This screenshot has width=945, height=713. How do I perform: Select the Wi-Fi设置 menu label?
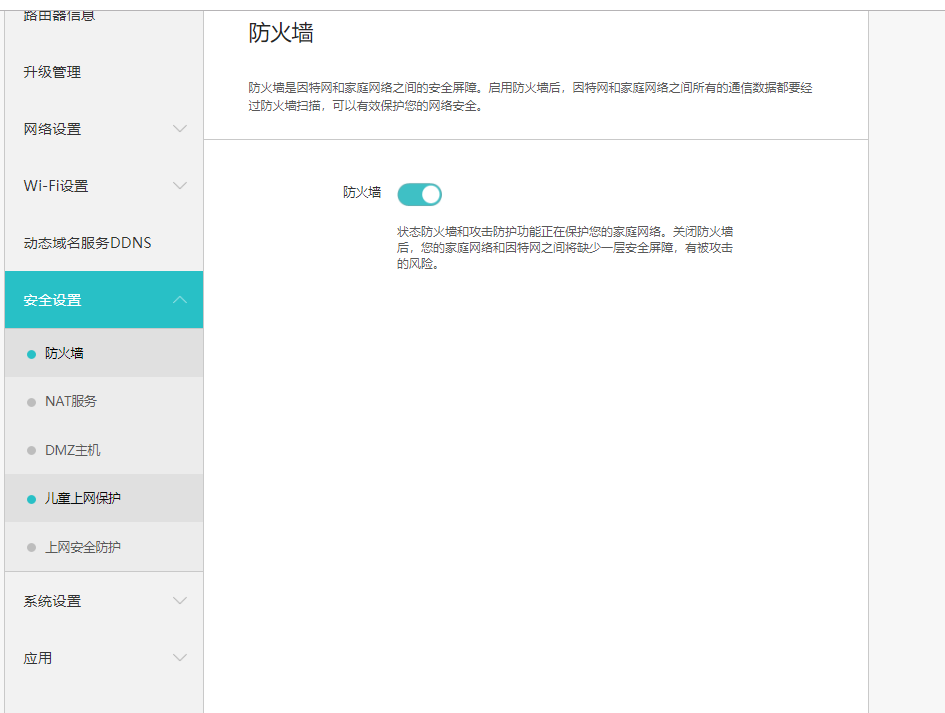coord(56,186)
